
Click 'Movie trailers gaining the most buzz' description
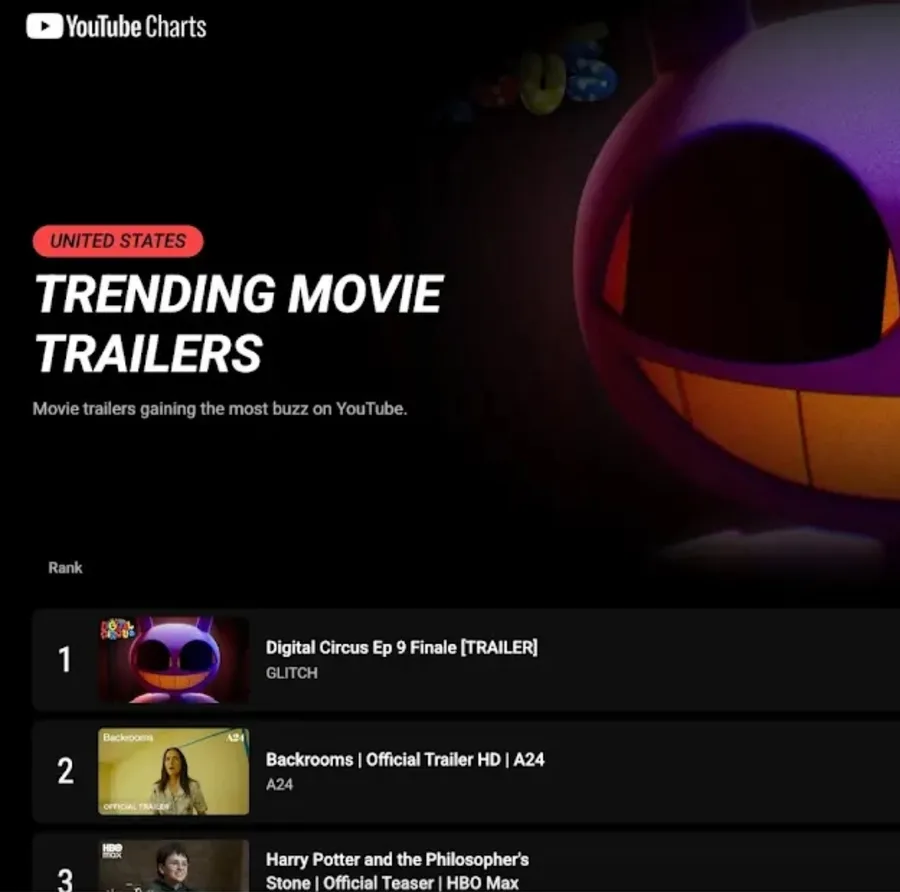click(x=220, y=409)
